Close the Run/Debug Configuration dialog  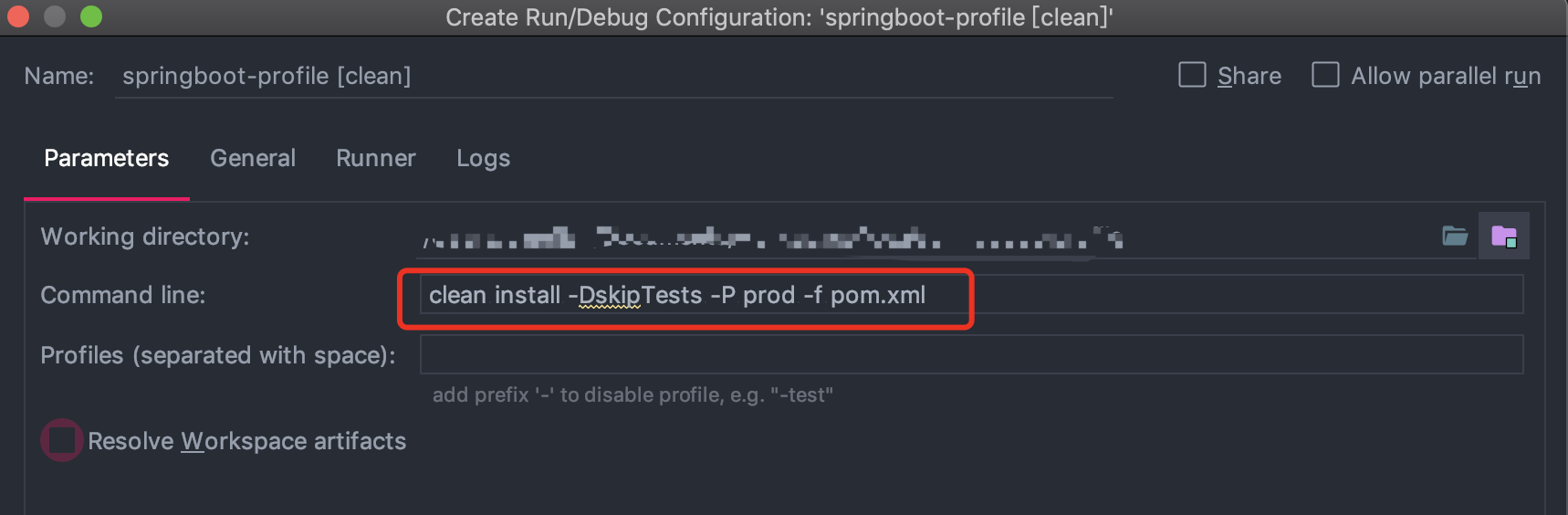click(18, 16)
